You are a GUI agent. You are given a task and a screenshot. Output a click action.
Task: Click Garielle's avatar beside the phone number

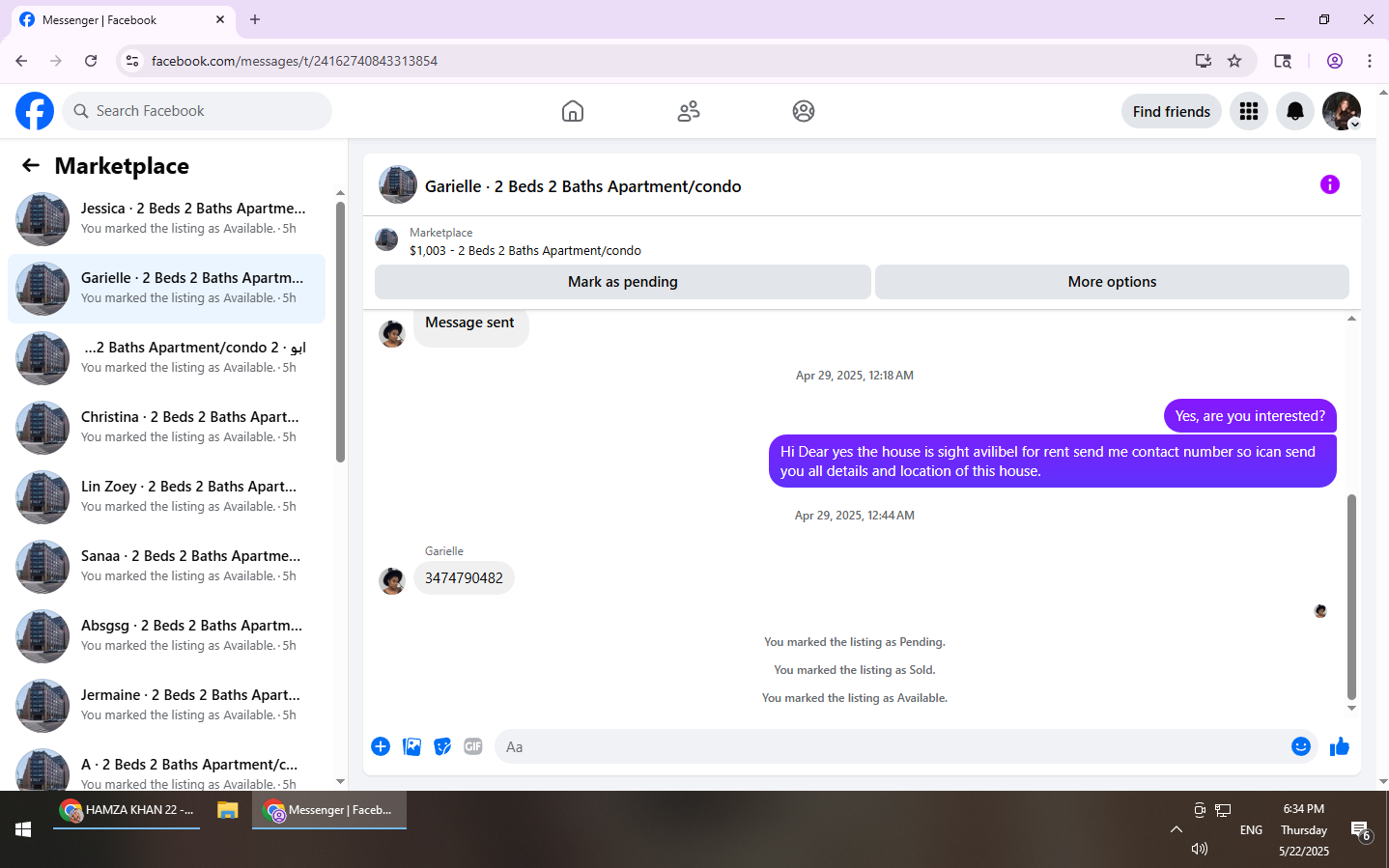pos(392,581)
